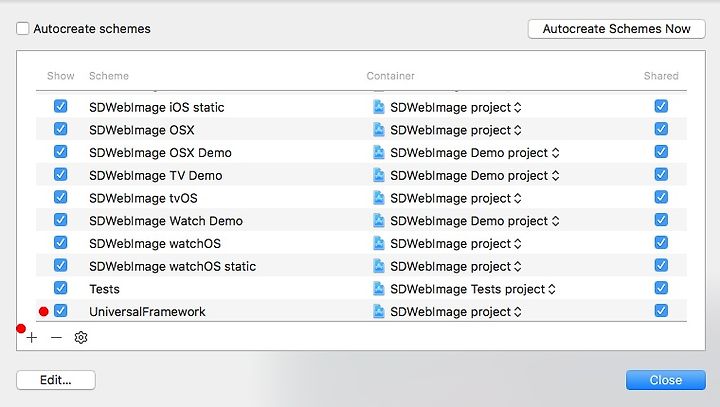Open container dropdown for SDWebImage tvOS
This screenshot has width=720, height=407.
518,198
